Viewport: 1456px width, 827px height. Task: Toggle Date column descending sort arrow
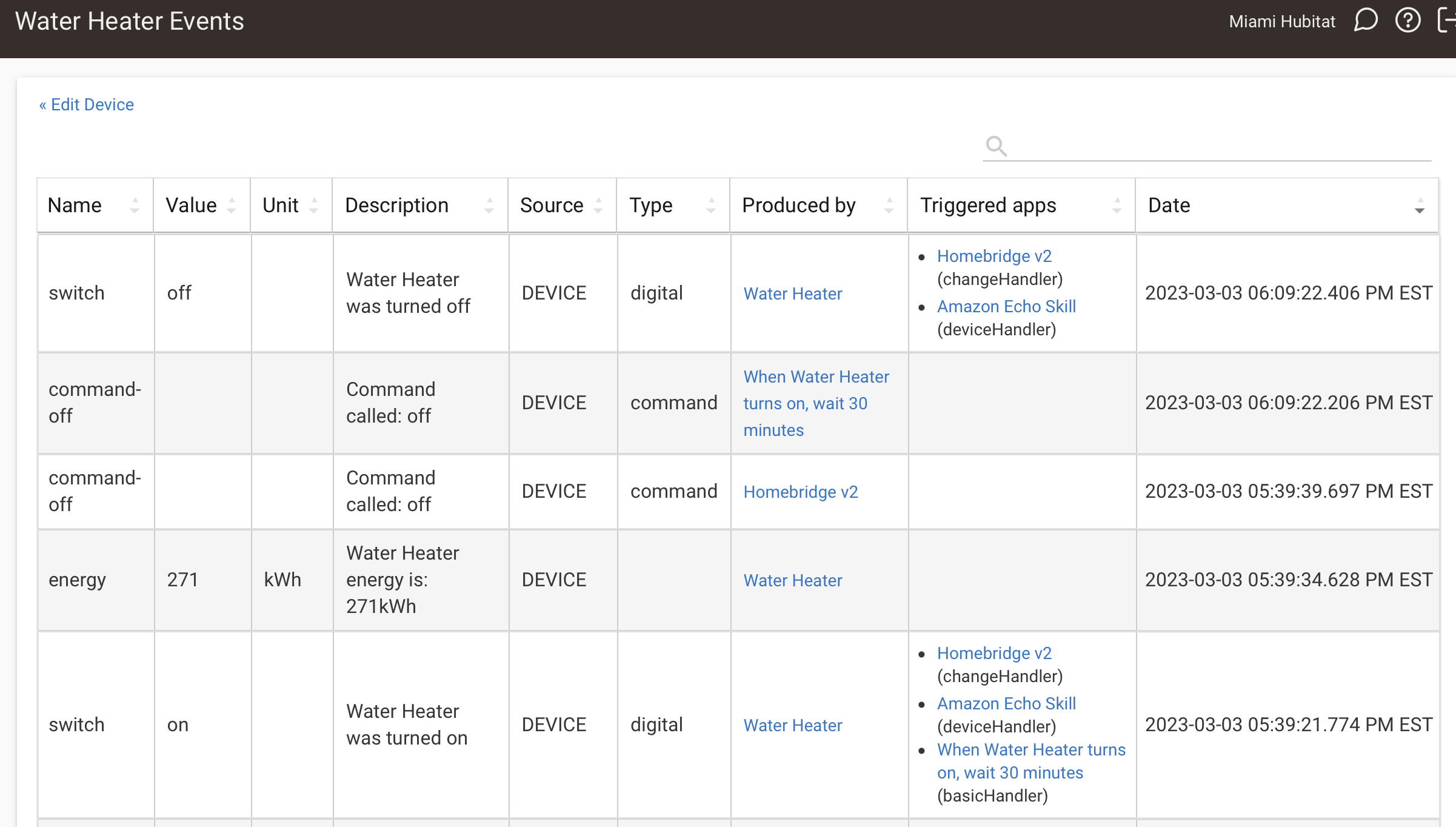tap(1419, 206)
